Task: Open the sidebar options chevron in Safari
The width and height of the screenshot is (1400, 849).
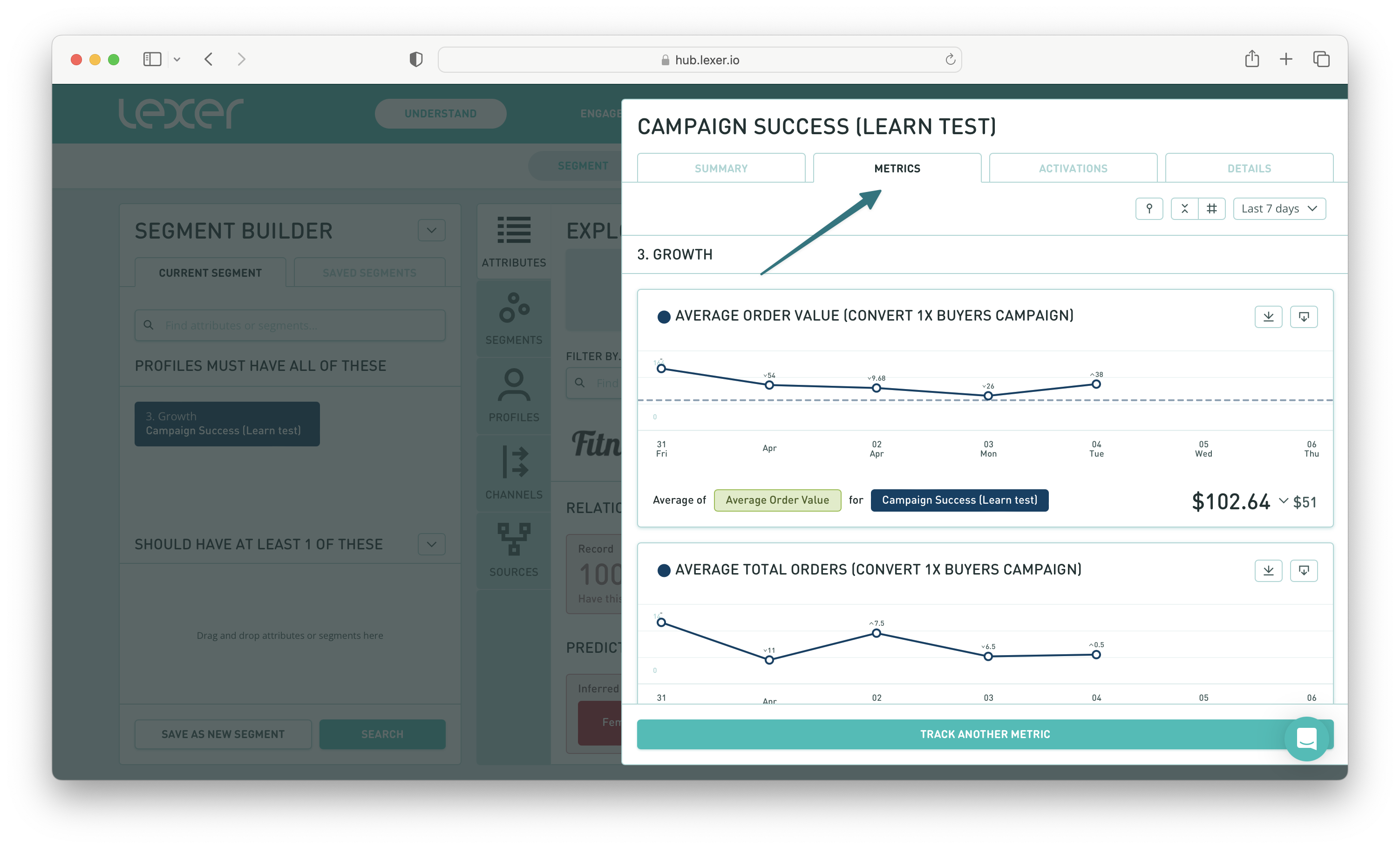Action: click(x=177, y=59)
